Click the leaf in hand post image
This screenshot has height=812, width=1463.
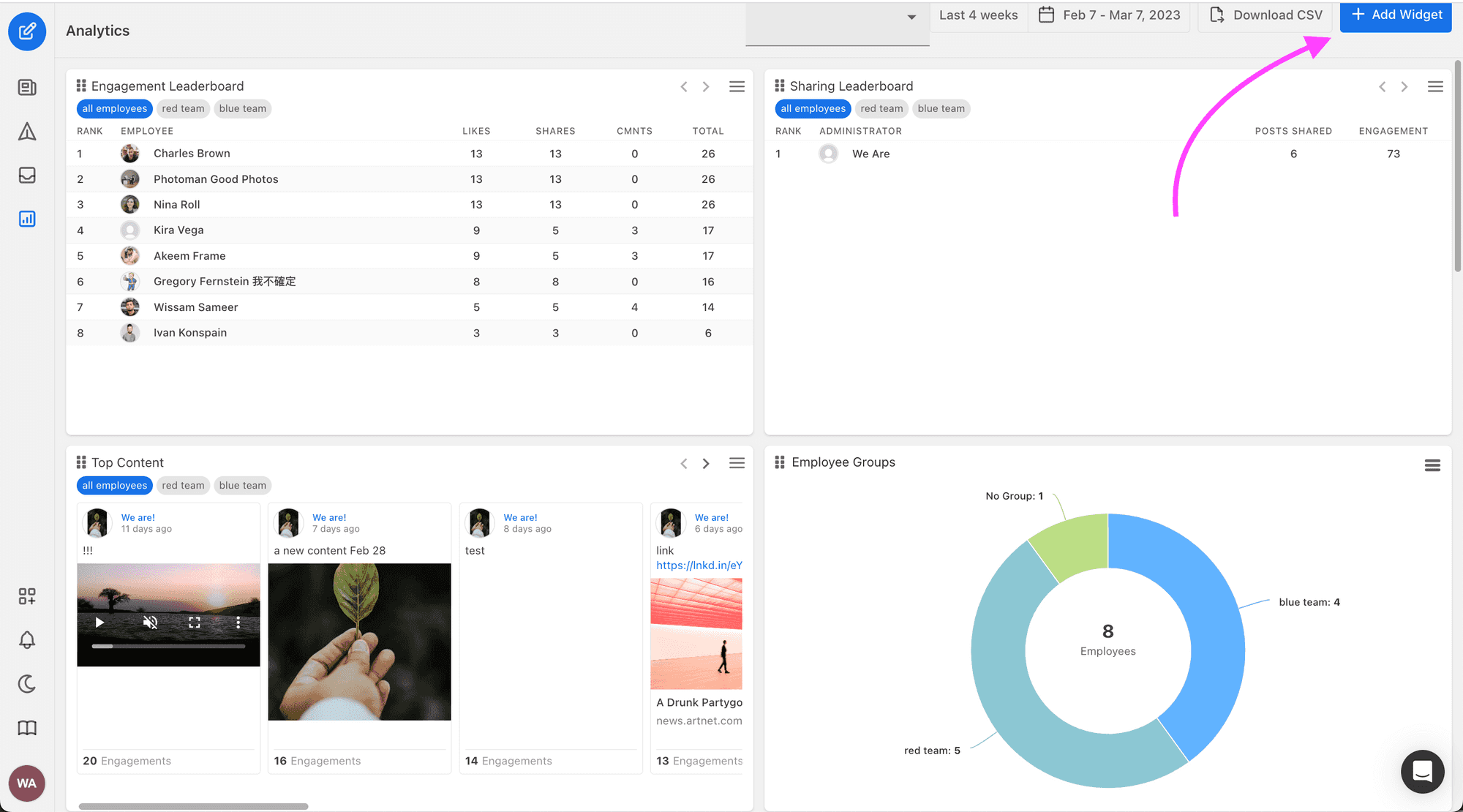[x=359, y=642]
